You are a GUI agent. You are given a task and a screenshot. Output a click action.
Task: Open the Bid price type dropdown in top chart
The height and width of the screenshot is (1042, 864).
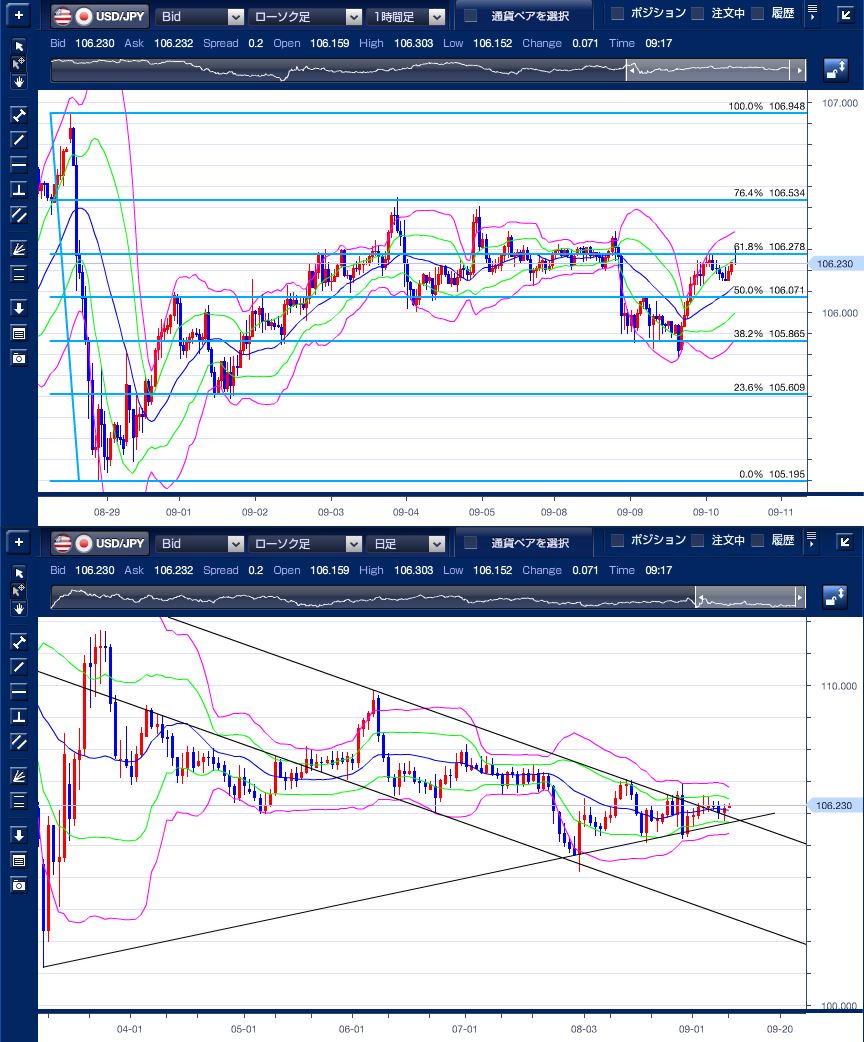pos(200,16)
